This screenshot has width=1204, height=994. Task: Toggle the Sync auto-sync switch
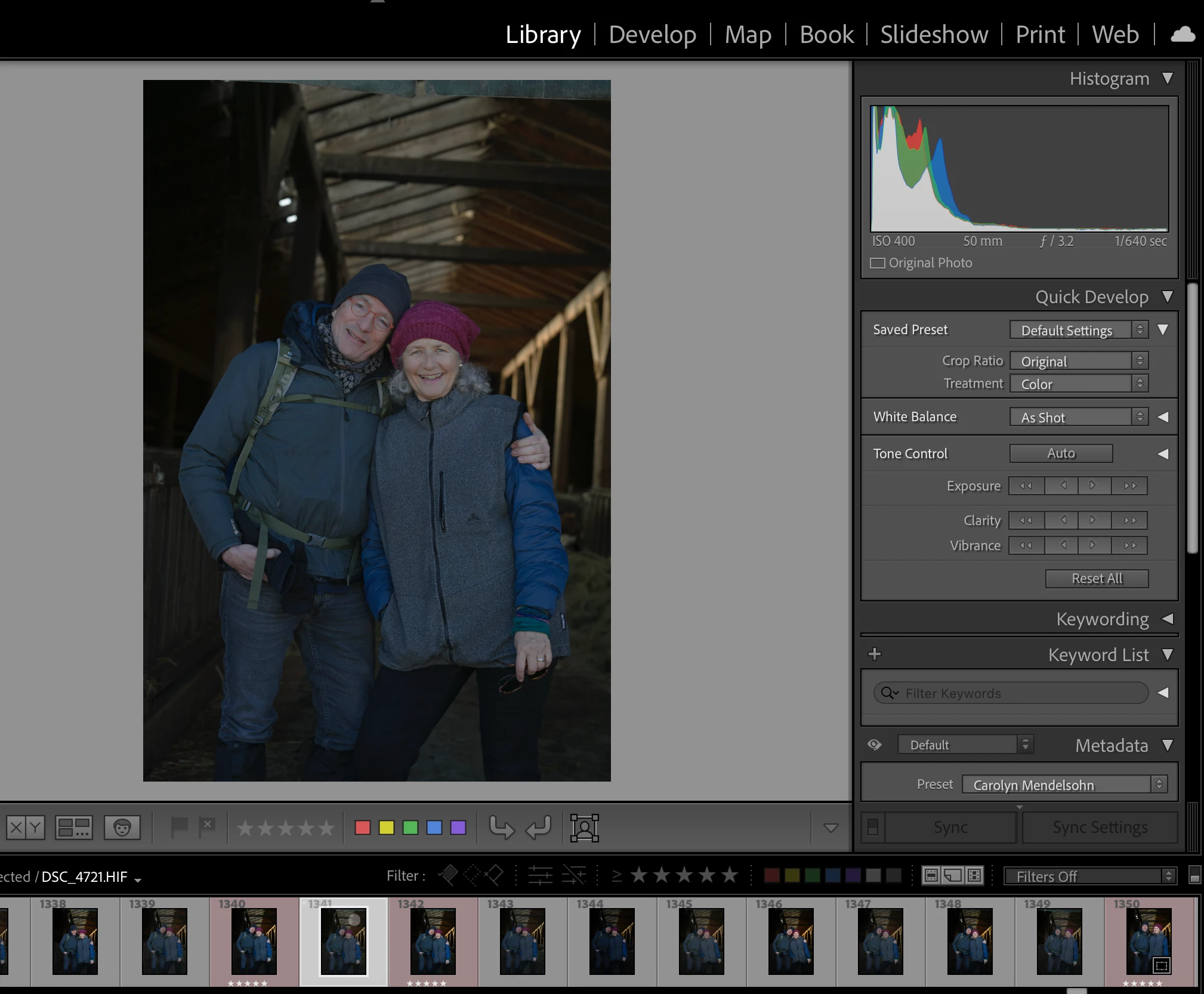[872, 827]
